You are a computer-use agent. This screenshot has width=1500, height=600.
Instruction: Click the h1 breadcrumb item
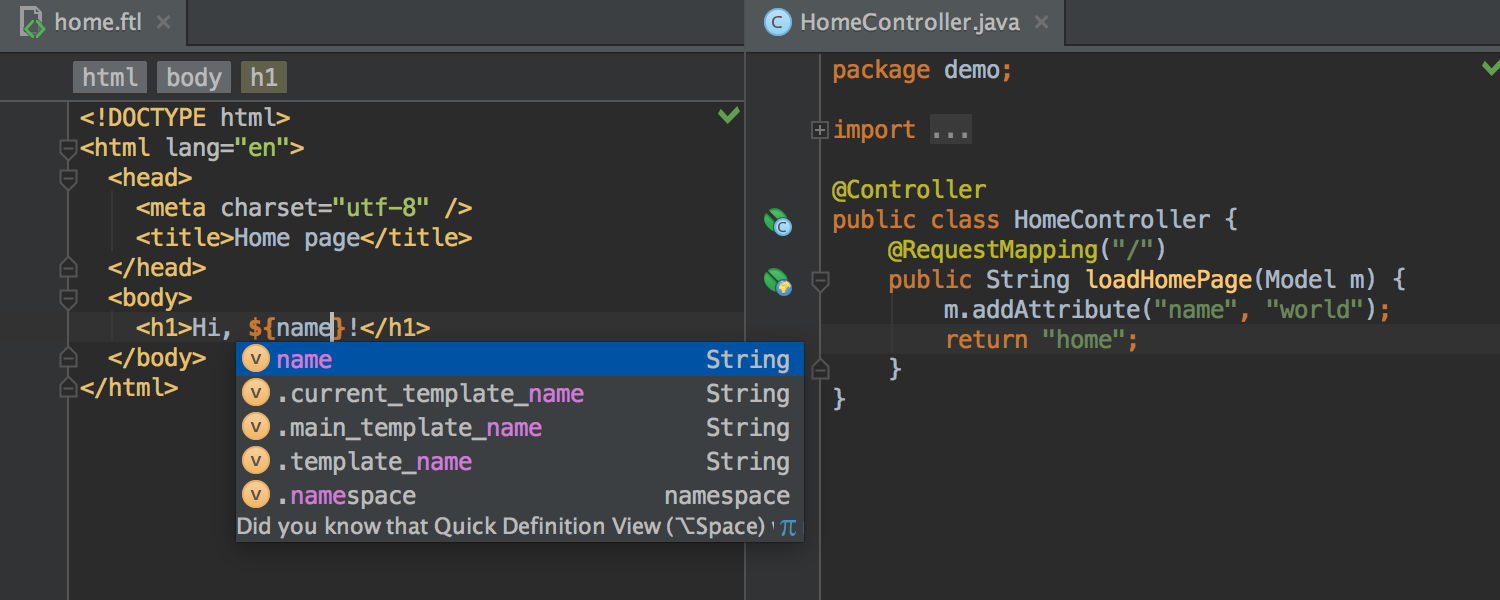[262, 76]
